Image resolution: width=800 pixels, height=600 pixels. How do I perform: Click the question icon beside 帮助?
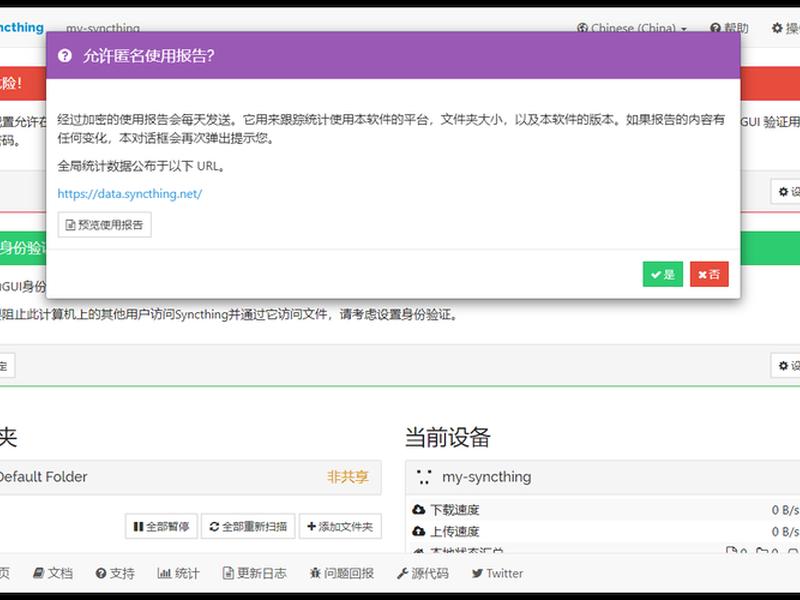point(715,28)
